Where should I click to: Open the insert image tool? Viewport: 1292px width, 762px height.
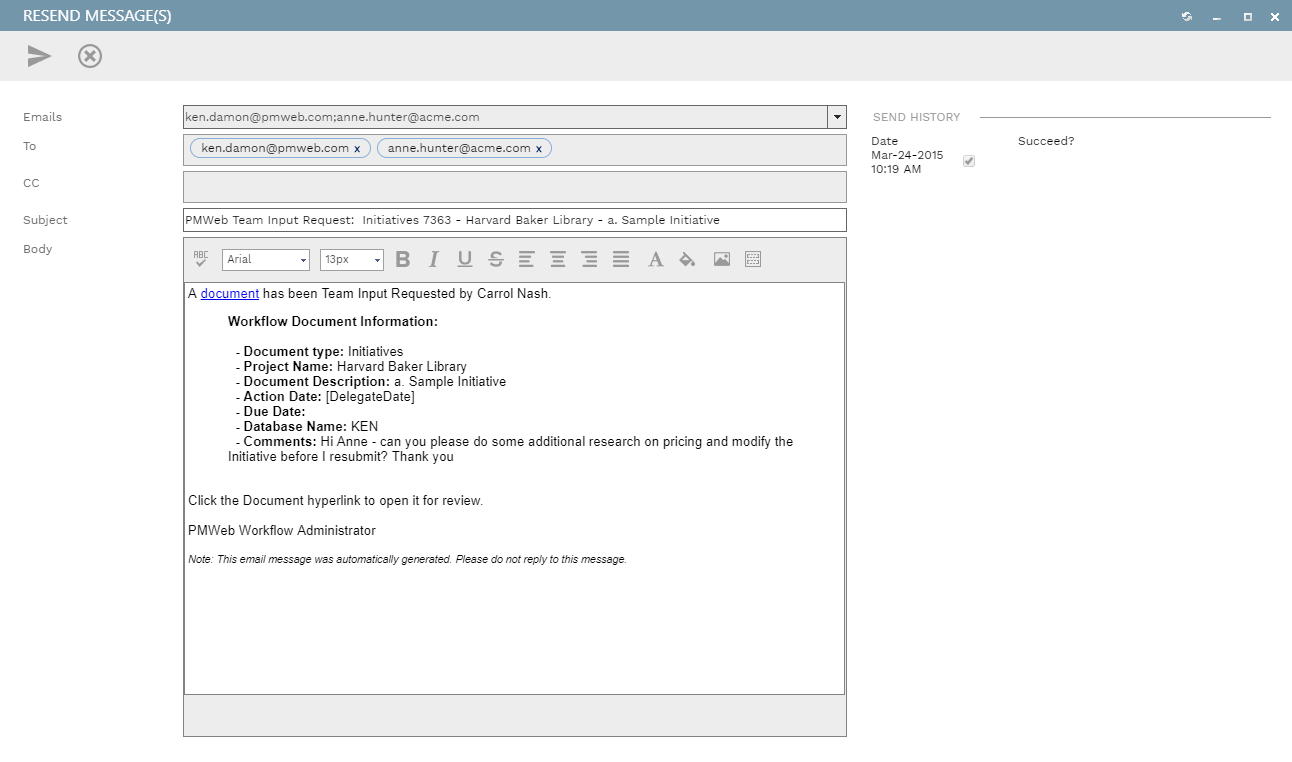coord(722,260)
